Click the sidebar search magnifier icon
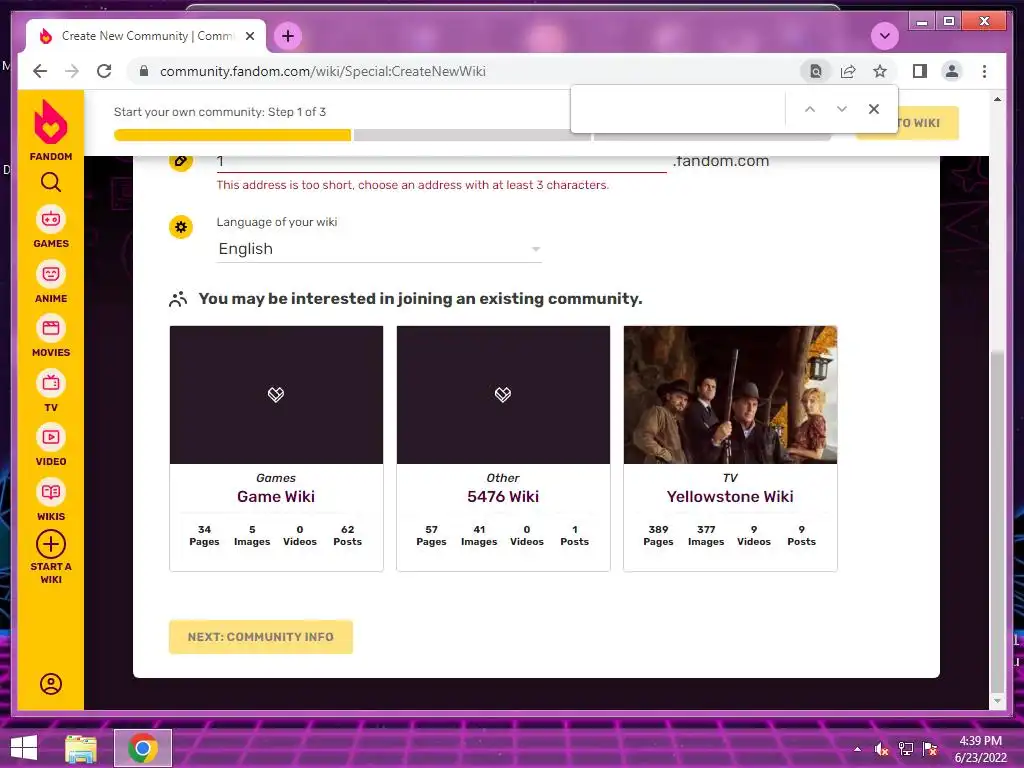Image resolution: width=1024 pixels, height=768 pixels. click(50, 182)
